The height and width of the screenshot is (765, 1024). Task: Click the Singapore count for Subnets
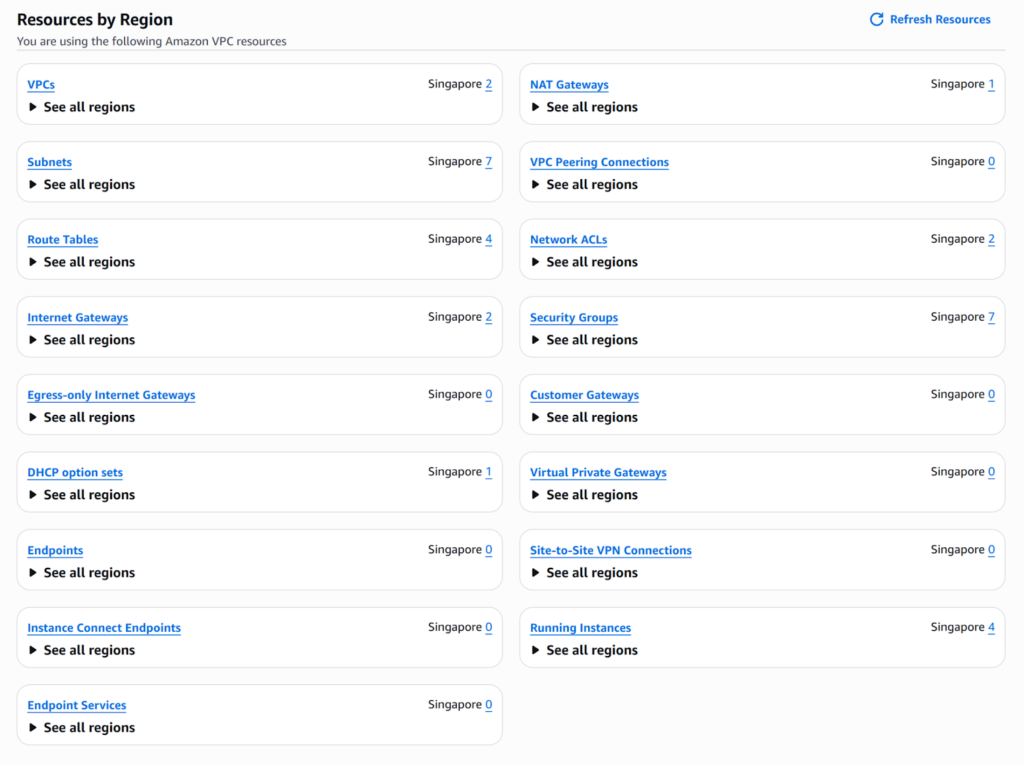coord(488,162)
